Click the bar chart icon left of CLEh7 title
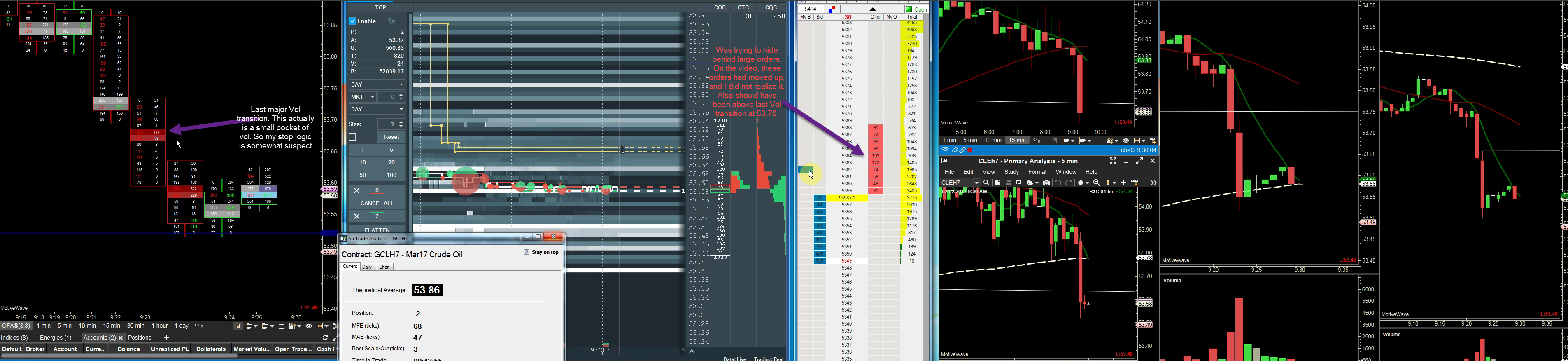 pos(945,161)
